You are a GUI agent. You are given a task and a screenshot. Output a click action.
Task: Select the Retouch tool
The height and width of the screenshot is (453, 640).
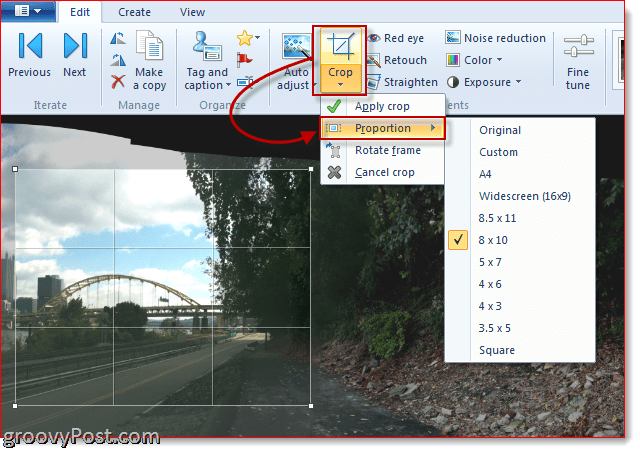tap(397, 60)
